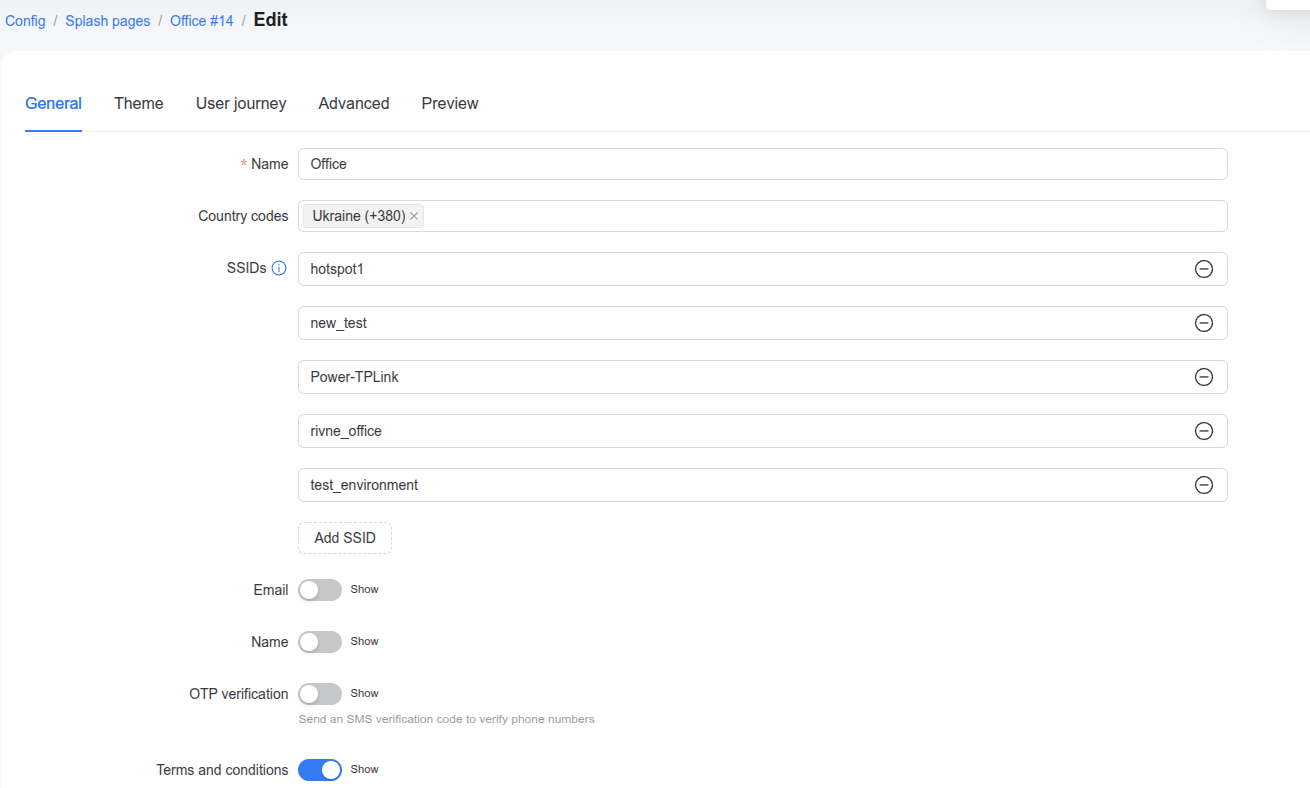This screenshot has width=1310, height=788.
Task: Remove the Ukraine (+380) country code tag
Action: click(x=414, y=216)
